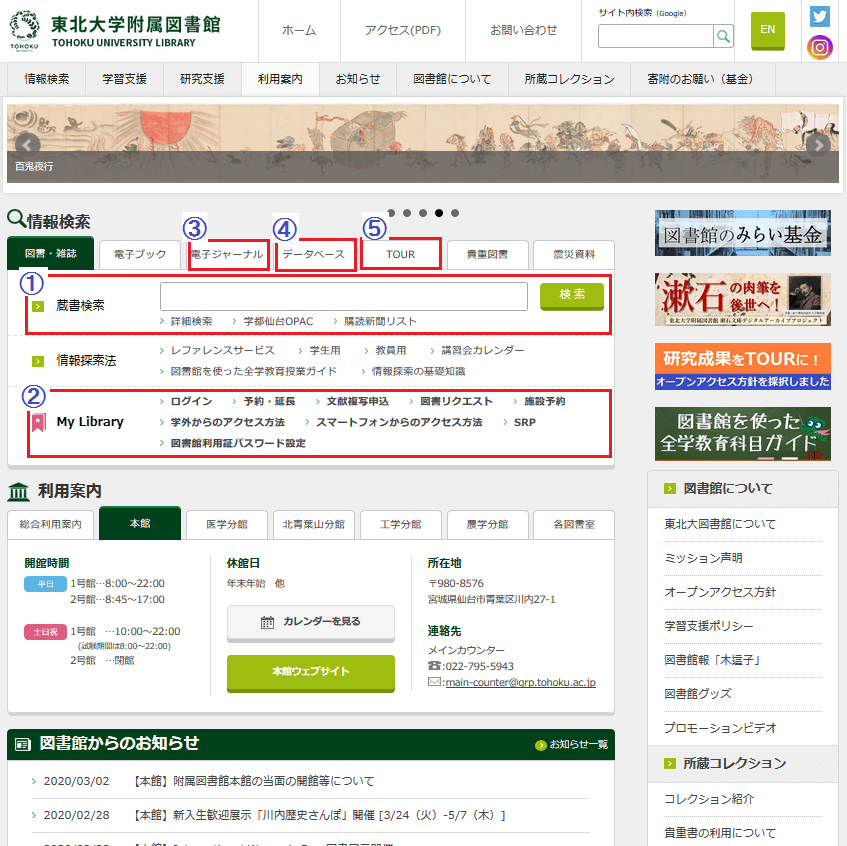Select the 医学分館 library tab
The width and height of the screenshot is (847, 846).
click(x=225, y=524)
